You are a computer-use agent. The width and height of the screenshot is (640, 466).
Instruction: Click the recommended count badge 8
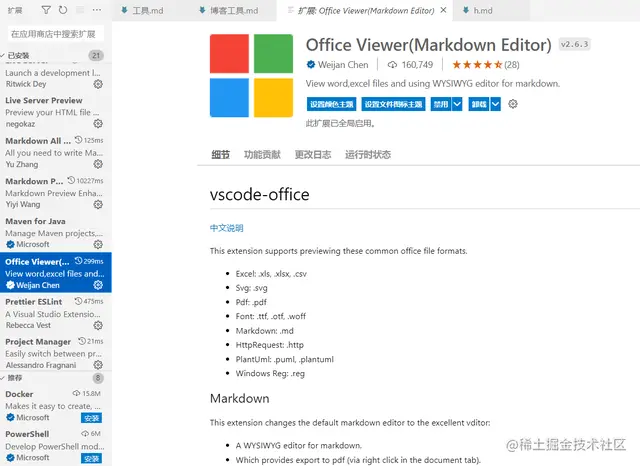click(x=98, y=378)
